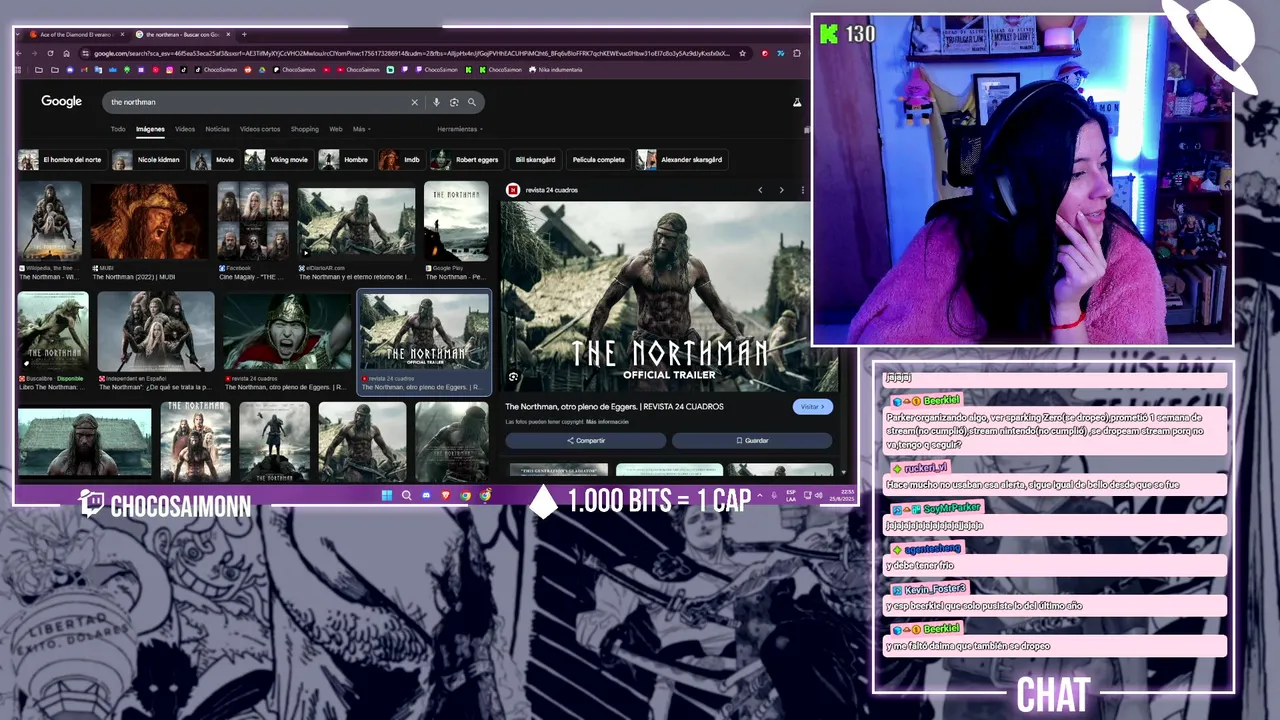Select the El hombre del norte chip
The image size is (1280, 720).
coord(62,160)
